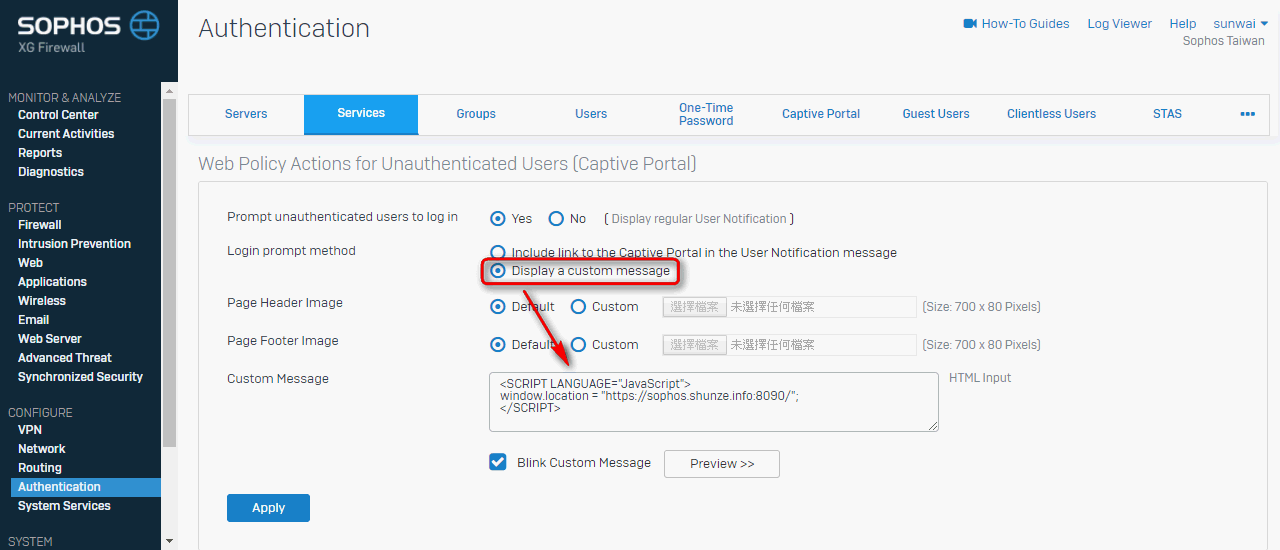Open Routing in the sidebar
The image size is (1280, 550).
click(40, 468)
